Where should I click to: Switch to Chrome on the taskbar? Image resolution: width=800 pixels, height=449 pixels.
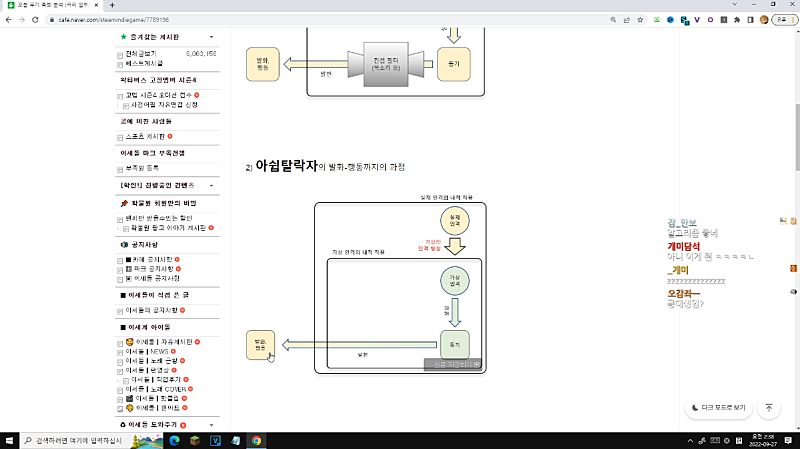click(256, 440)
